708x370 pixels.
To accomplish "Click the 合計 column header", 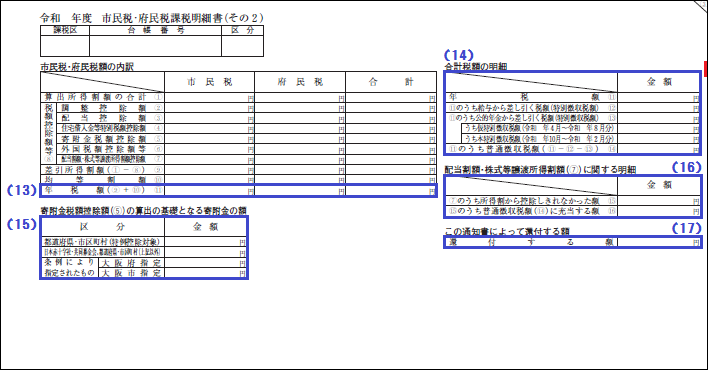I will click(x=391, y=82).
